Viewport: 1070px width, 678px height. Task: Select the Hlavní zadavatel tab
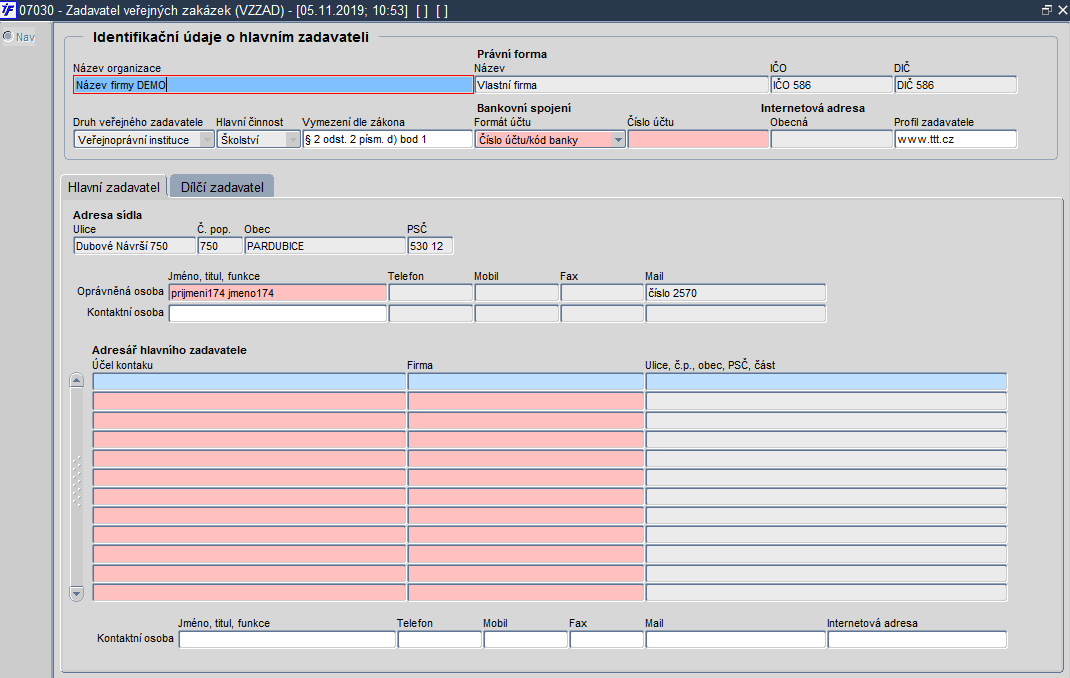pos(113,187)
